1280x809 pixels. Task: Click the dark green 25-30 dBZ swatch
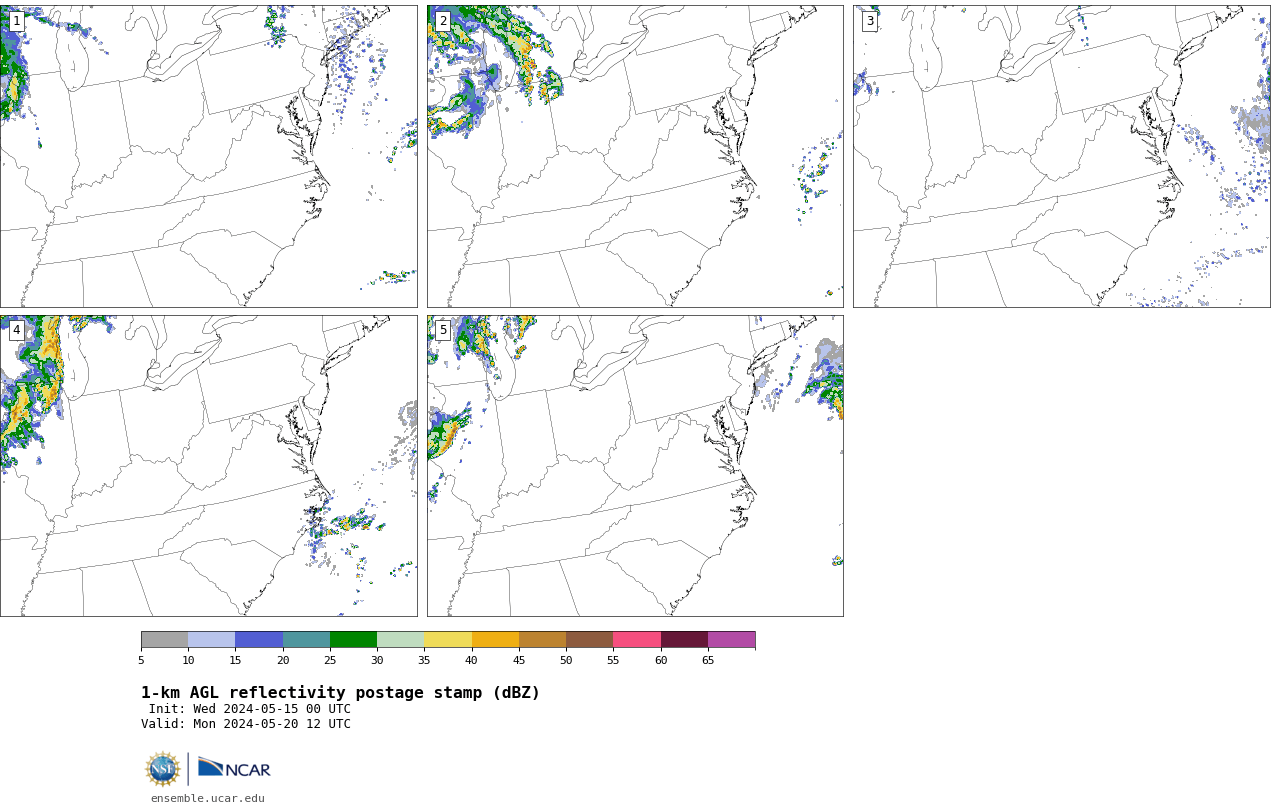click(353, 640)
